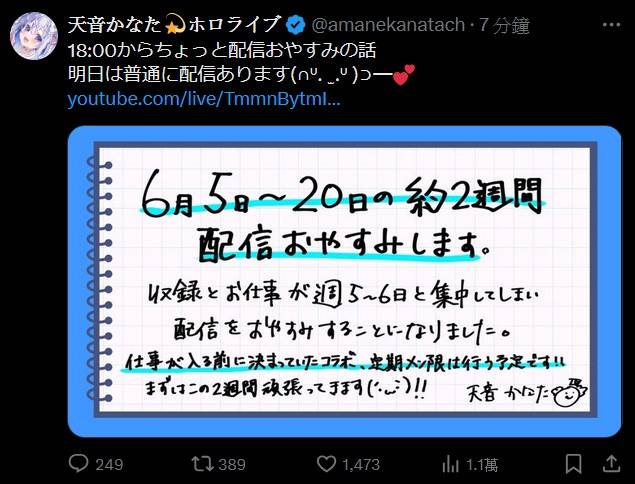Click the tweet text starting with 18:00から

222,50
